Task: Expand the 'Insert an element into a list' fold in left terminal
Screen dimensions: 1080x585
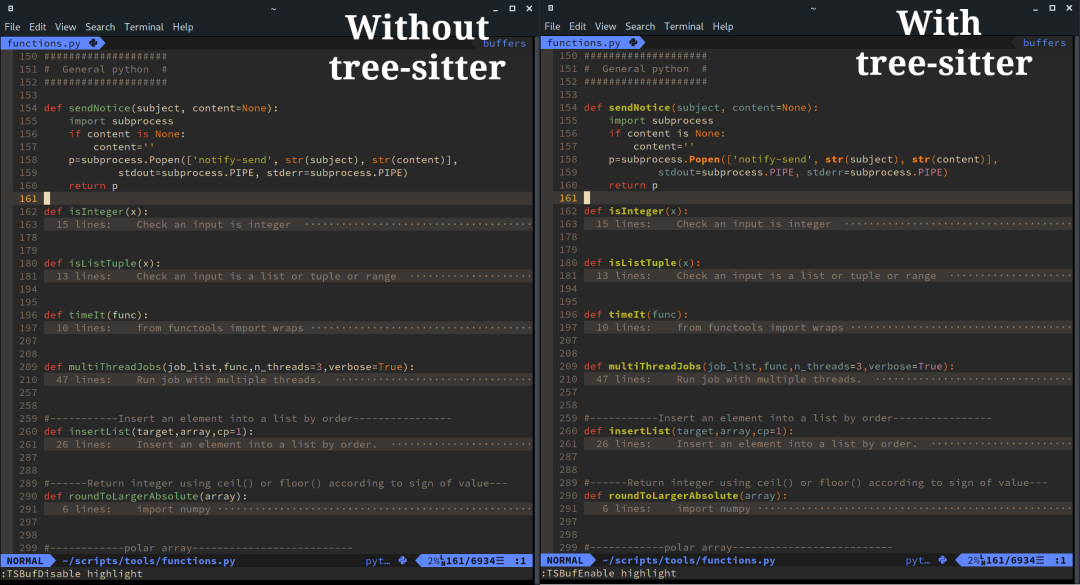Action: point(288,444)
